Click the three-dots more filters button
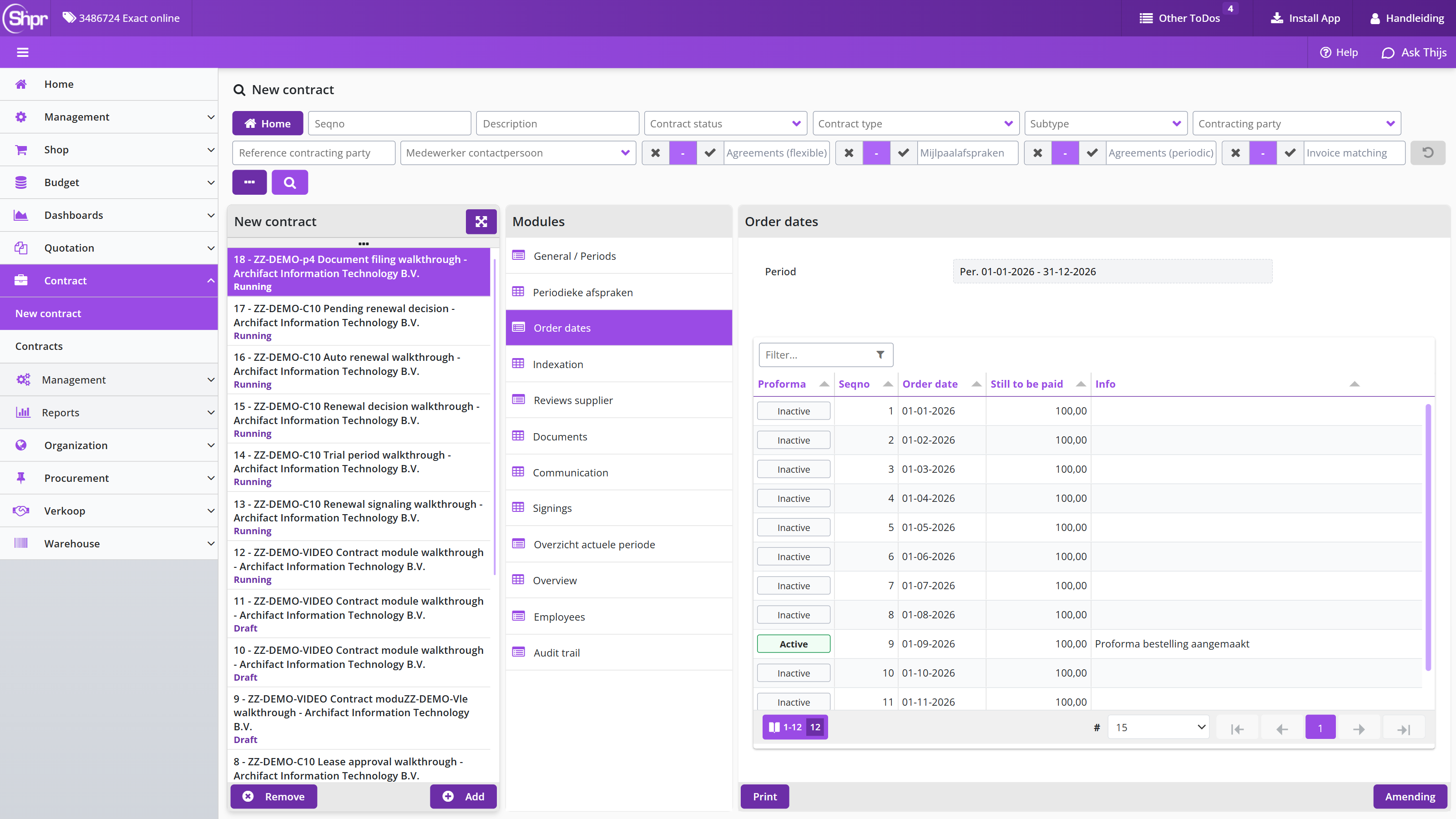This screenshot has width=1456, height=819. point(249,182)
